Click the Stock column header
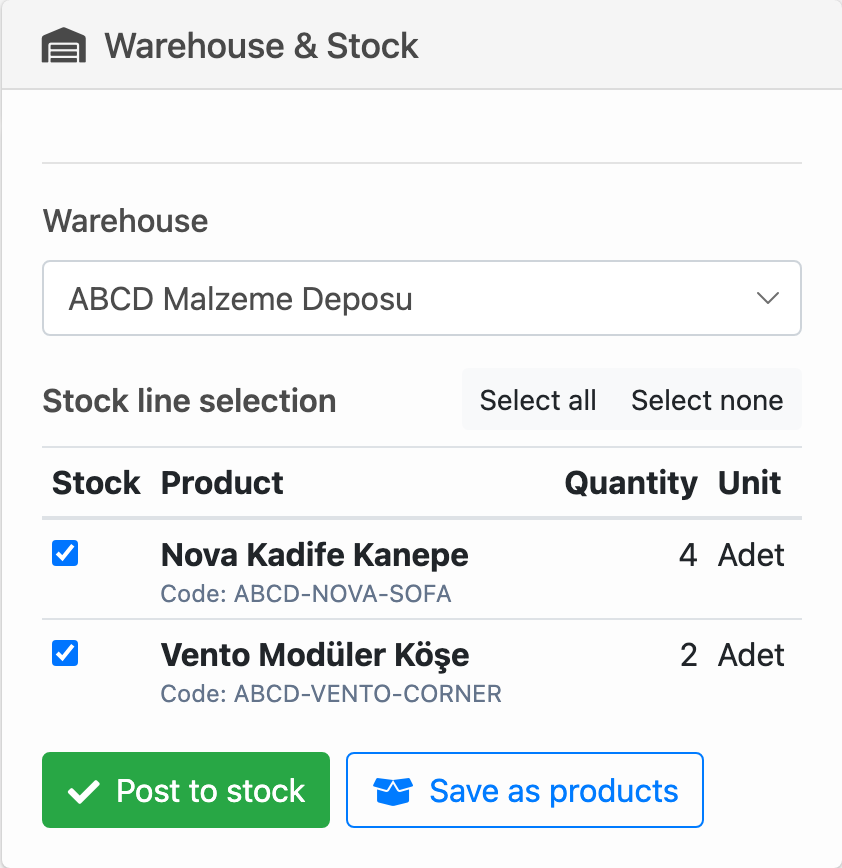 pos(96,483)
